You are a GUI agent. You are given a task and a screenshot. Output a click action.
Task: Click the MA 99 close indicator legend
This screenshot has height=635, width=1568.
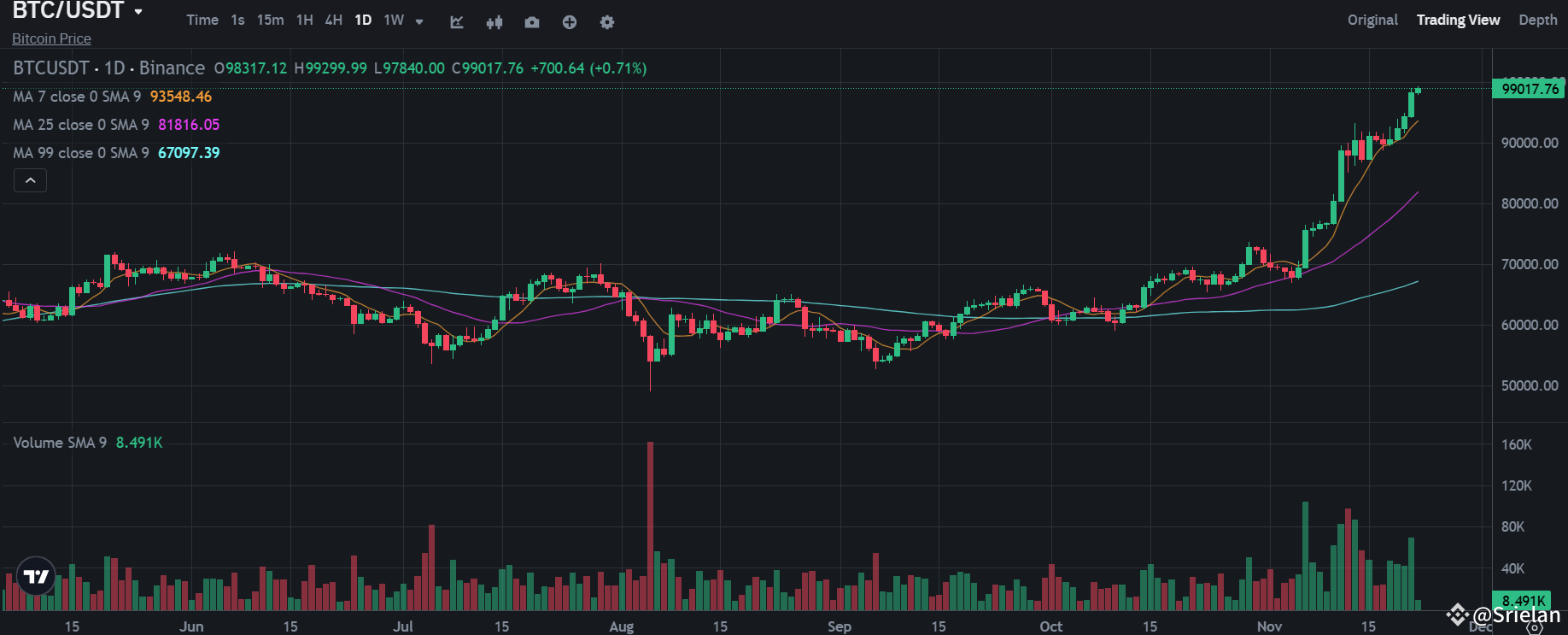81,153
